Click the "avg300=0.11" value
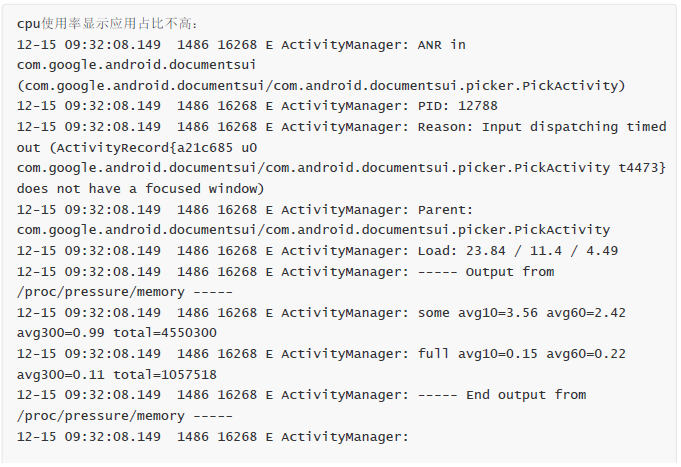The image size is (681, 467). tap(62, 374)
